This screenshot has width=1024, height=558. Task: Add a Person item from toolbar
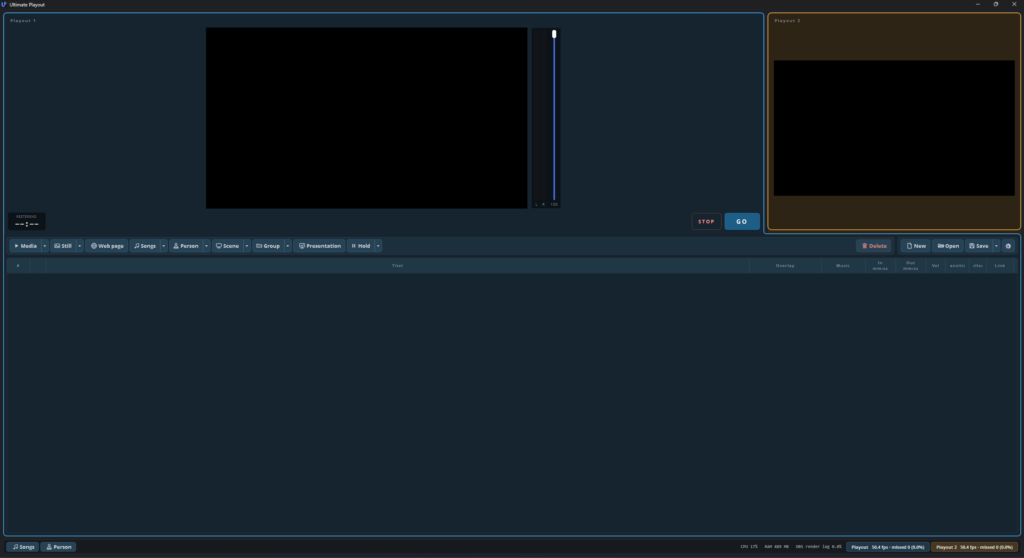[186, 246]
